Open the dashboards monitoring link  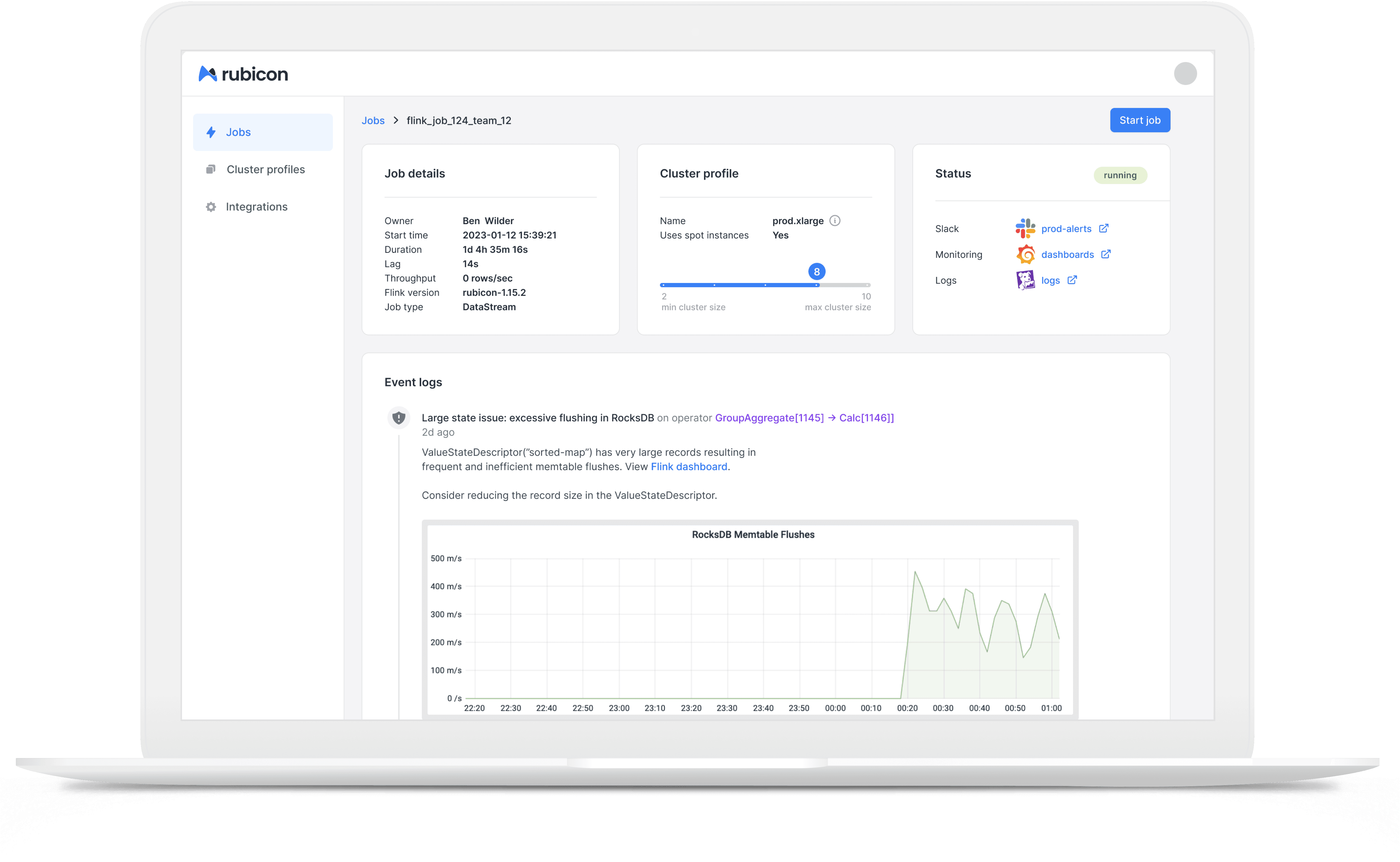tap(1067, 254)
